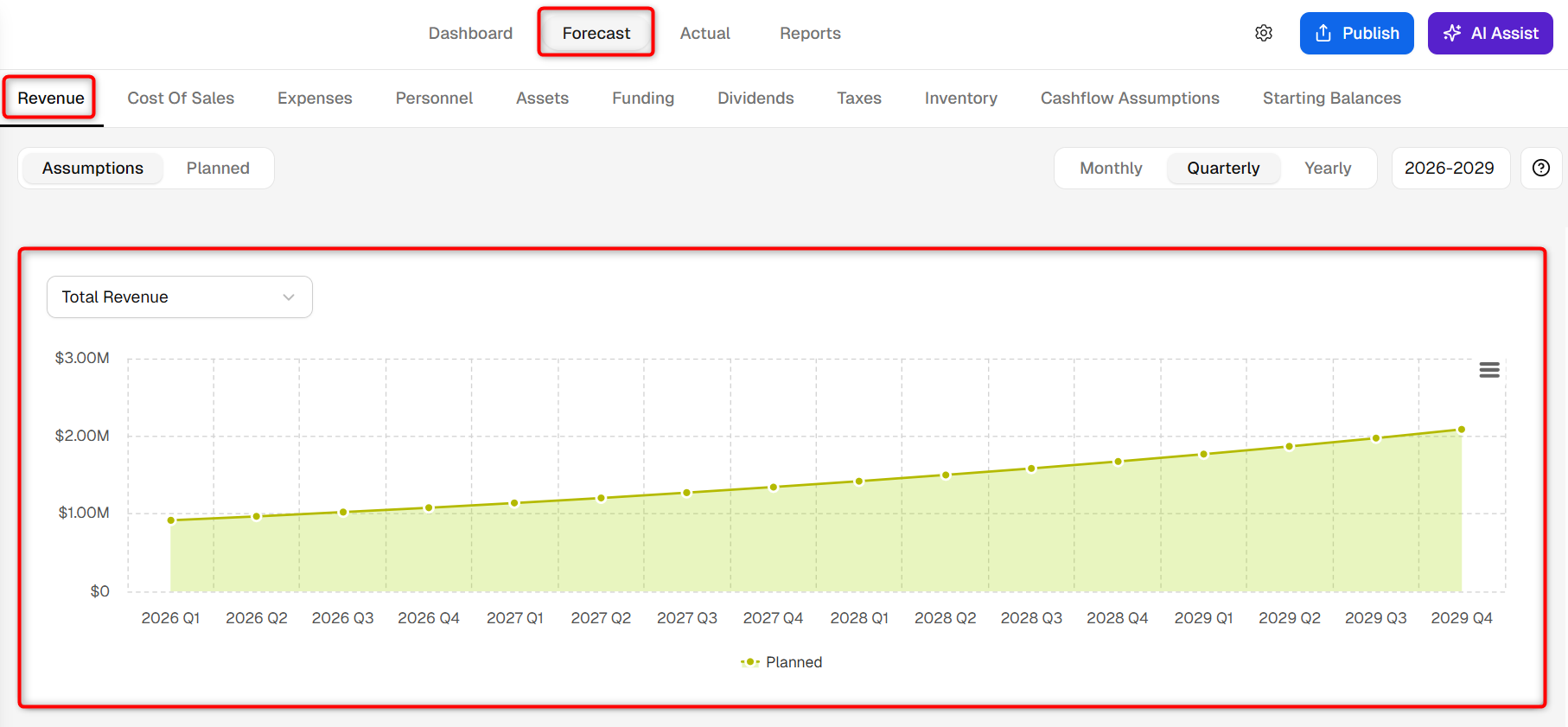Viewport: 1568px width, 727px height.
Task: Switch to the Forecast tab
Action: (x=596, y=33)
